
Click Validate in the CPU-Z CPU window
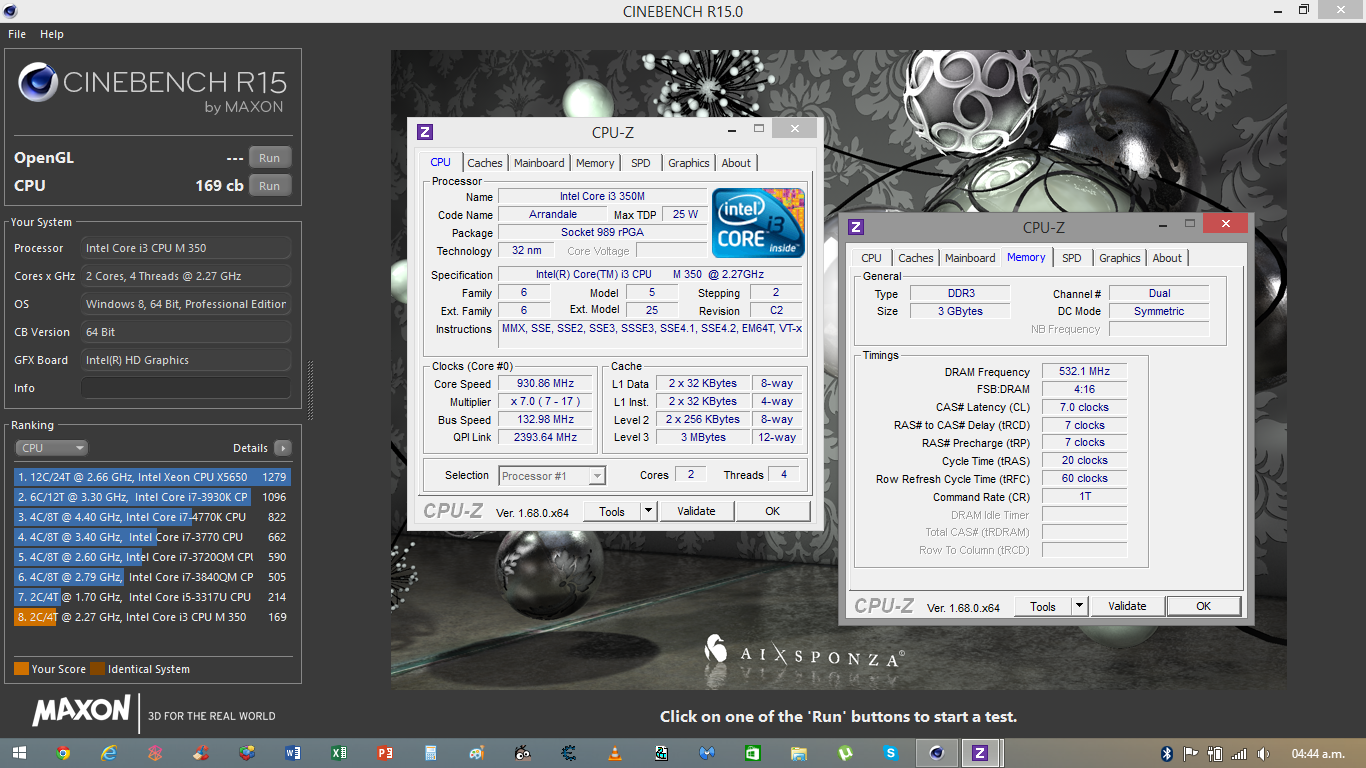696,511
